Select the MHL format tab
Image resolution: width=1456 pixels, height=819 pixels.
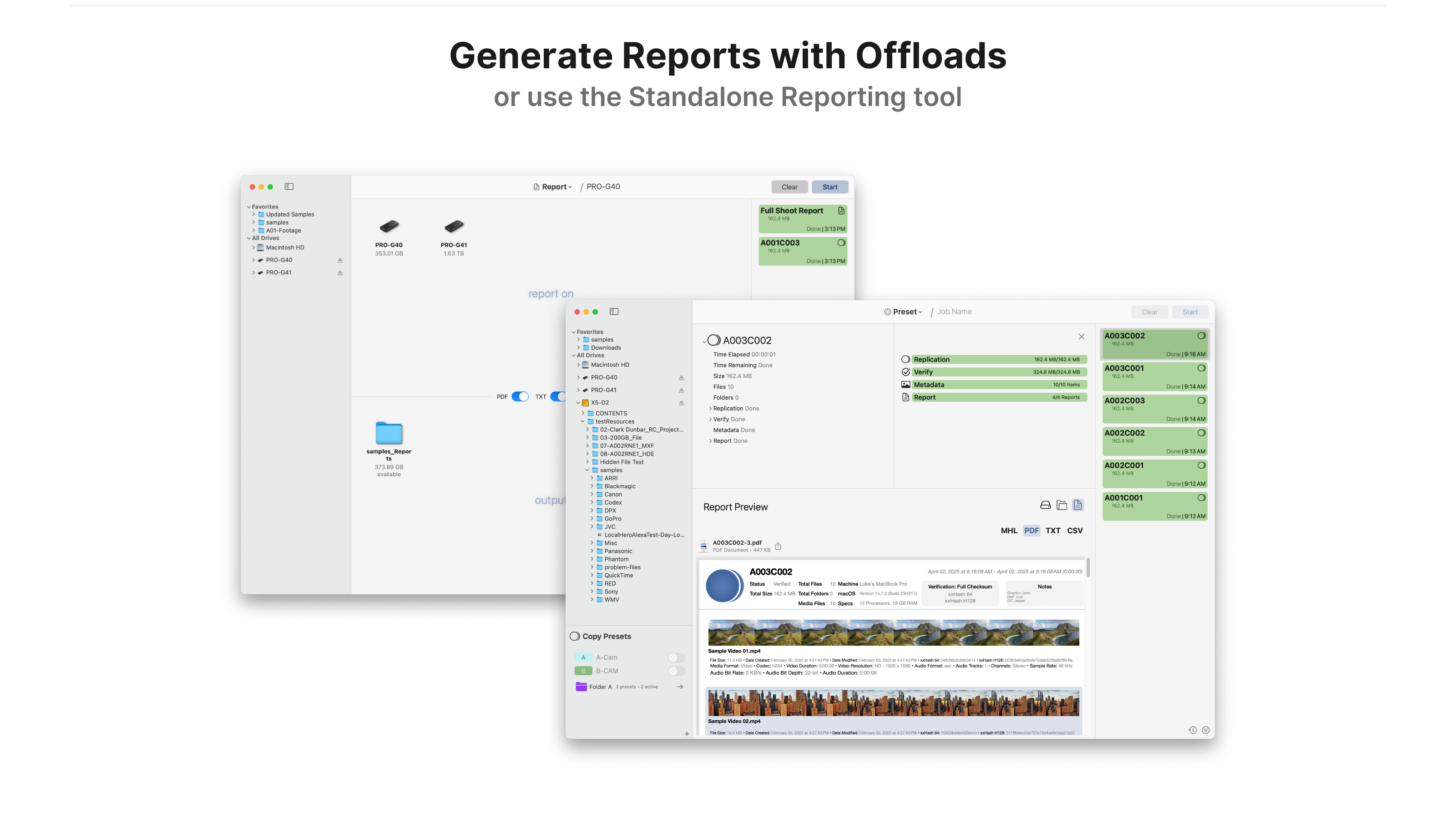point(1010,530)
